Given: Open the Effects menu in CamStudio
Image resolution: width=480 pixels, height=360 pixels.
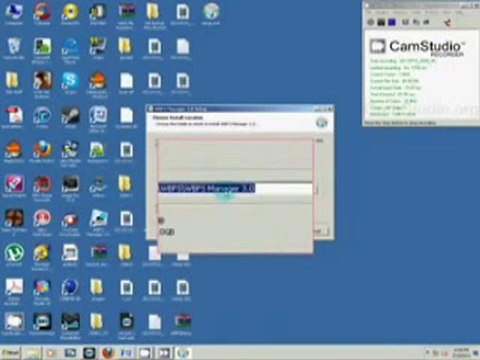Looking at the screenshot, I should pyautogui.click(x=432, y=12).
